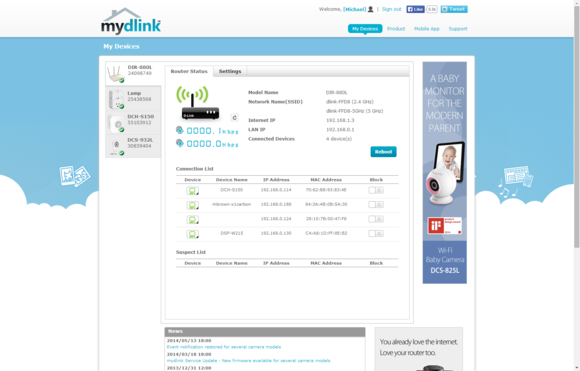The height and width of the screenshot is (371, 580).
Task: Click the LAN IP value 192.168.0.1
Action: 340,129
